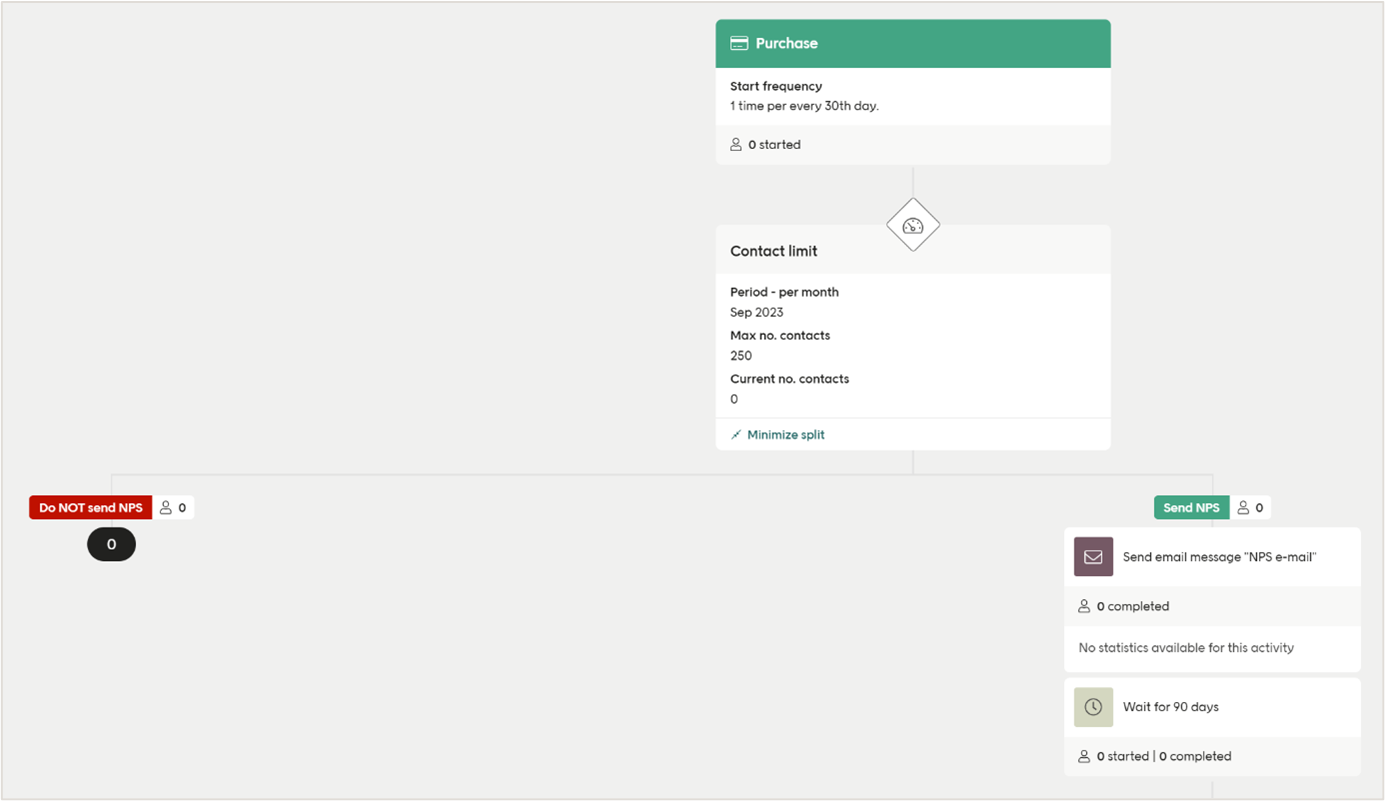1385x801 pixels.
Task: Open the Wait for 90 days activity
Action: pos(1212,707)
